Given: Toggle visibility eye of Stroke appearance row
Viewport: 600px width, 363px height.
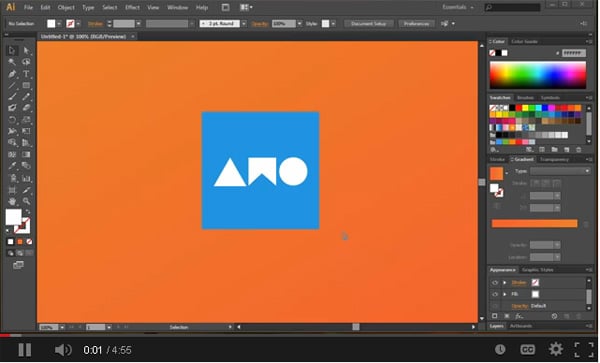Looking at the screenshot, I should (495, 283).
